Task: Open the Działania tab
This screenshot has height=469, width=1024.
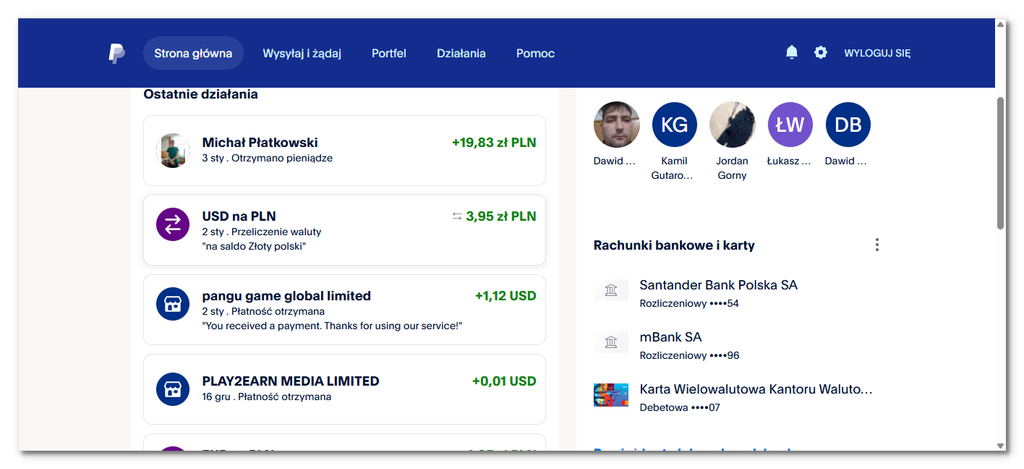Action: tap(461, 54)
